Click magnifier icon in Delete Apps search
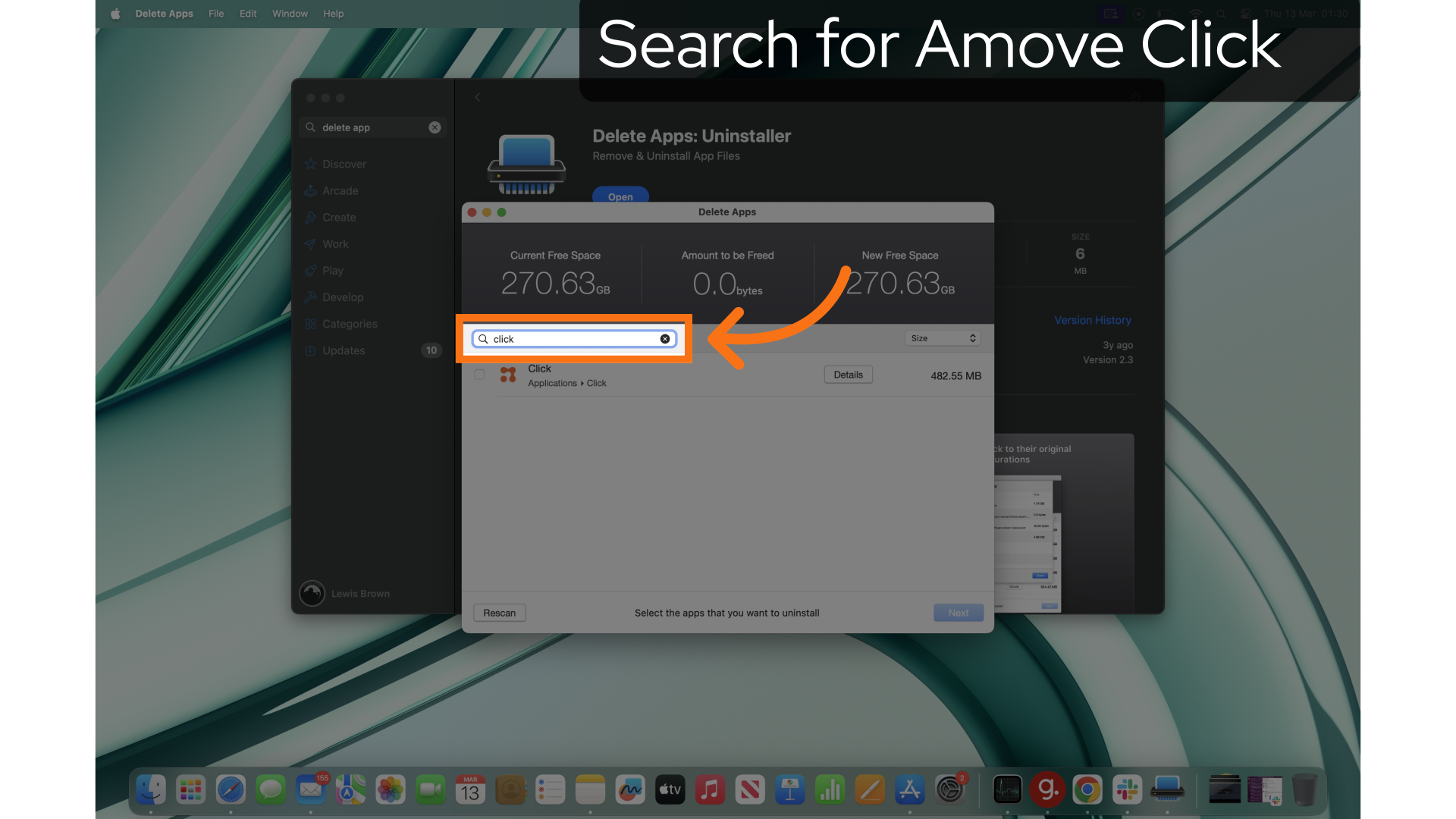Viewport: 1456px width, 819px height. [x=483, y=339]
